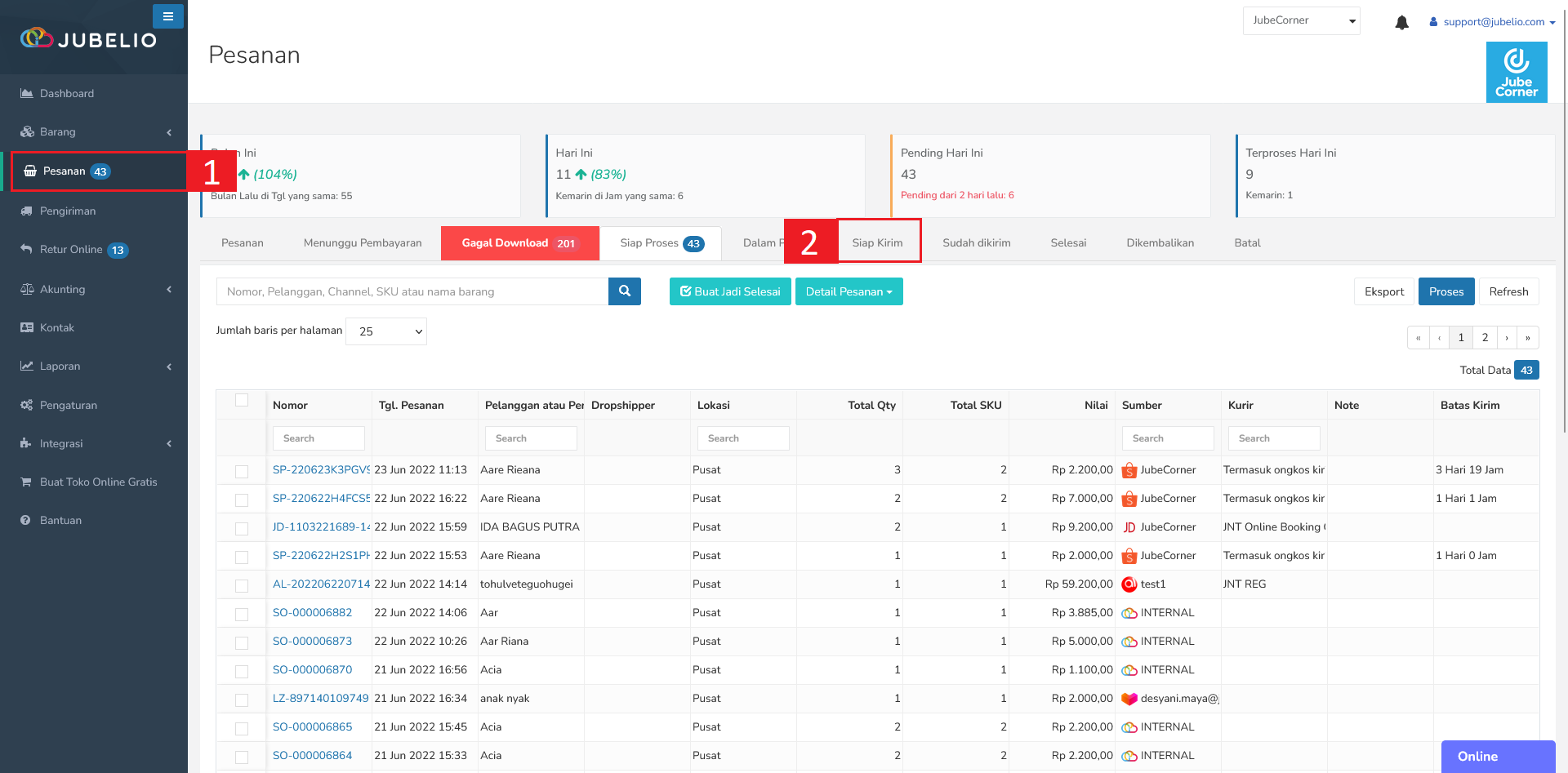Expand the Laporan sidebar menu

point(94,366)
